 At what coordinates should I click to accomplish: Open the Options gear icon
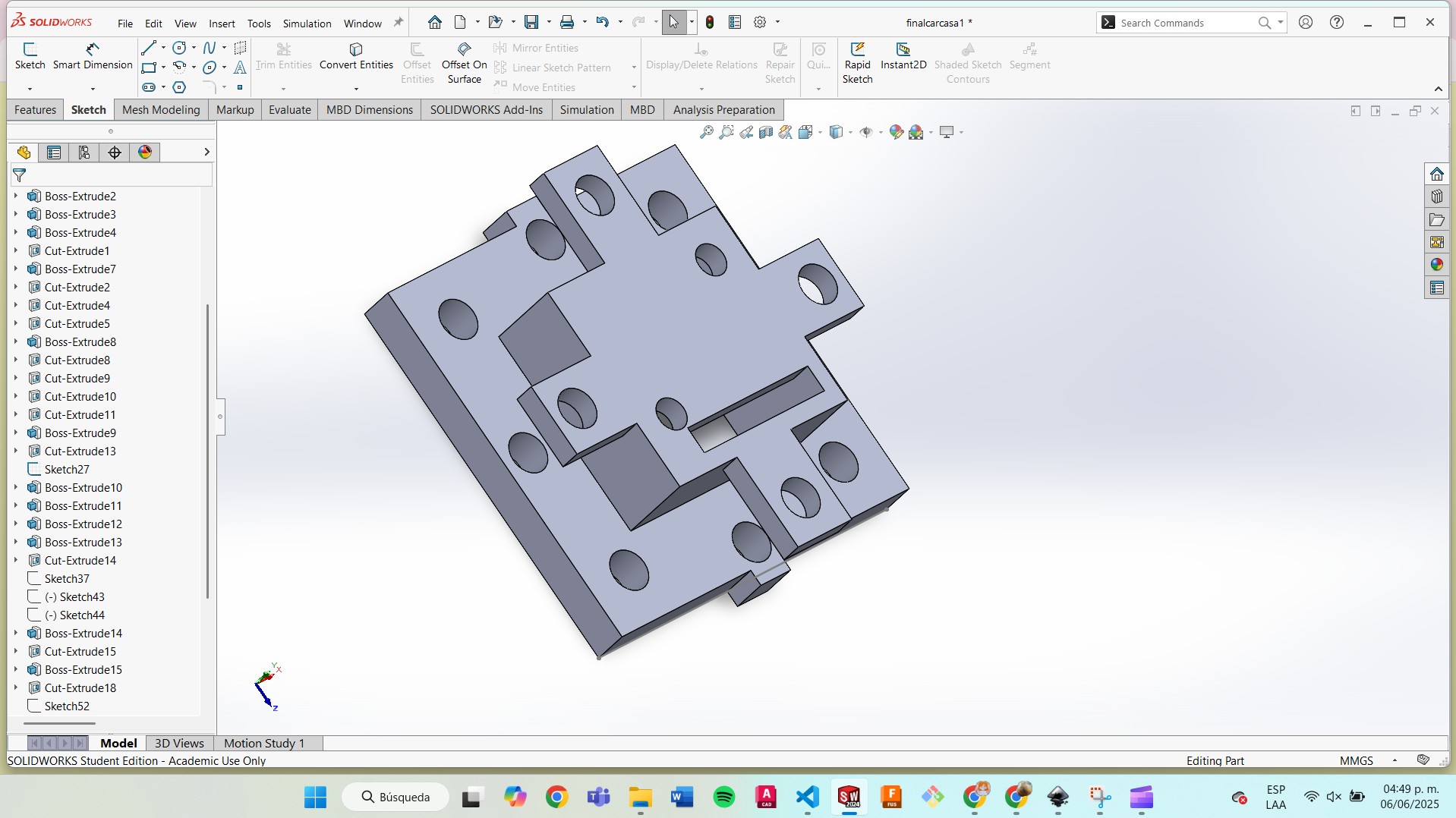(x=760, y=22)
